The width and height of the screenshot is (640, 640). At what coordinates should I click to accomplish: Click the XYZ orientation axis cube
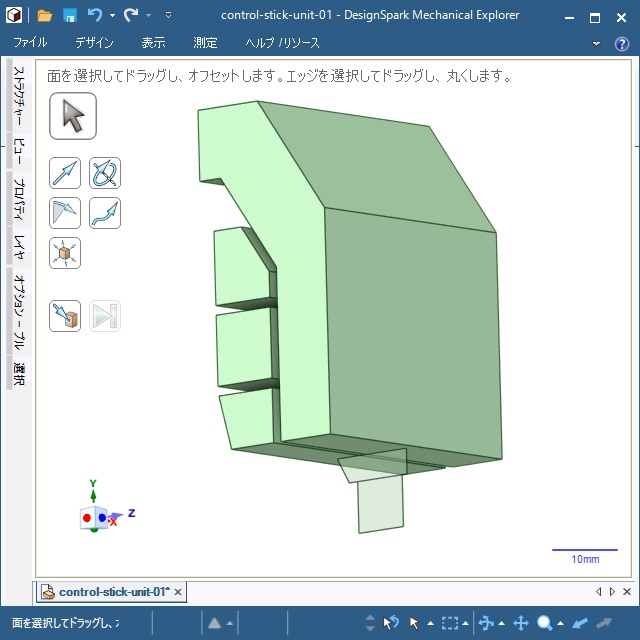point(95,517)
